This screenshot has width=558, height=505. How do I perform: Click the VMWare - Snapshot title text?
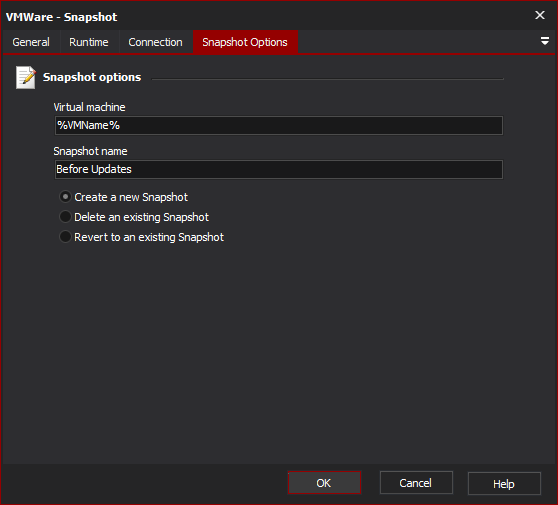coord(61,17)
